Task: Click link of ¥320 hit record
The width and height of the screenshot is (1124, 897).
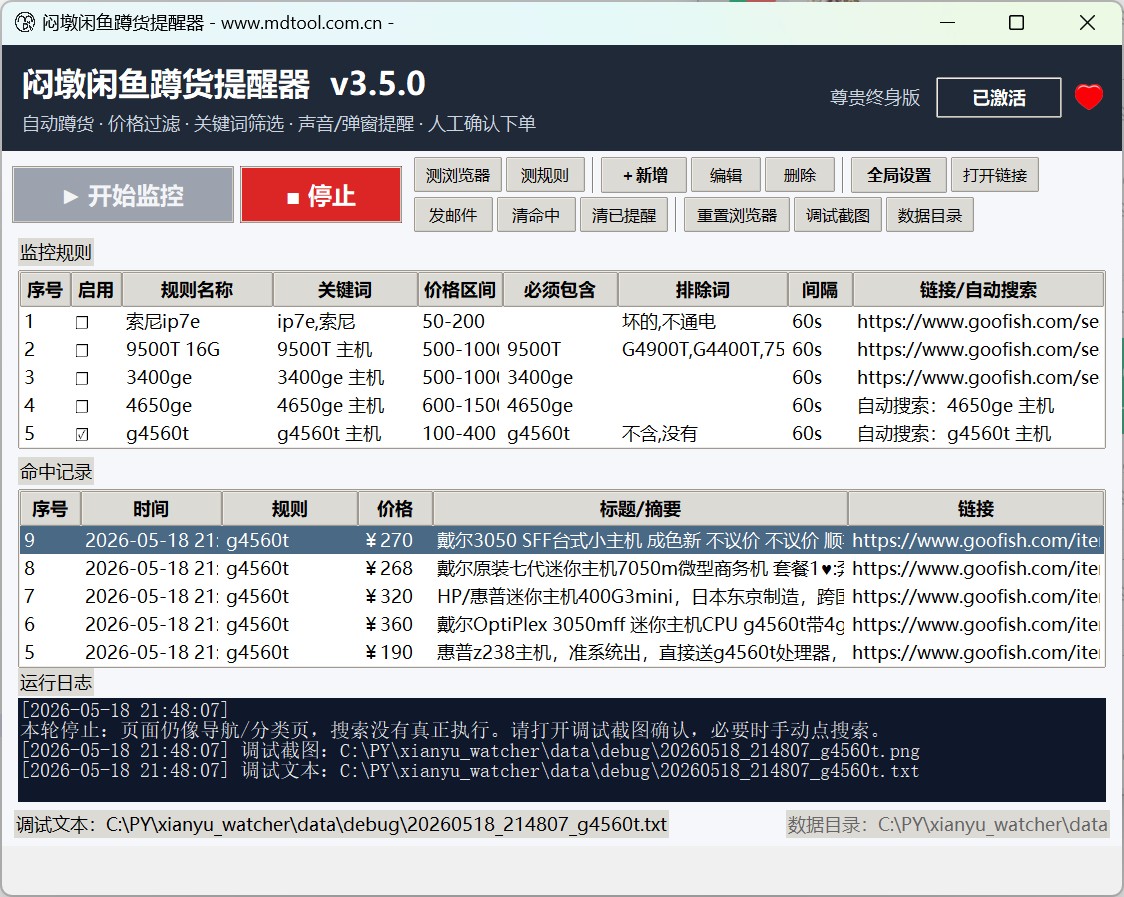Action: point(976,596)
